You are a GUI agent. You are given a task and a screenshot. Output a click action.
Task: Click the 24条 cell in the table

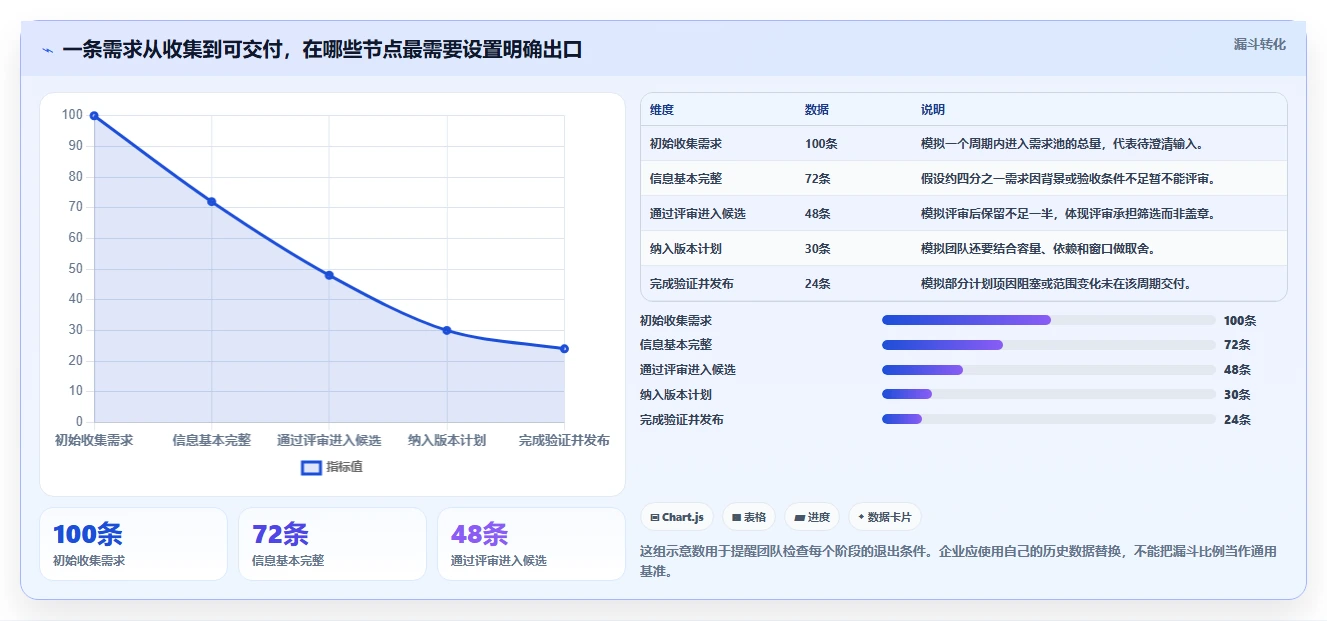tap(817, 284)
